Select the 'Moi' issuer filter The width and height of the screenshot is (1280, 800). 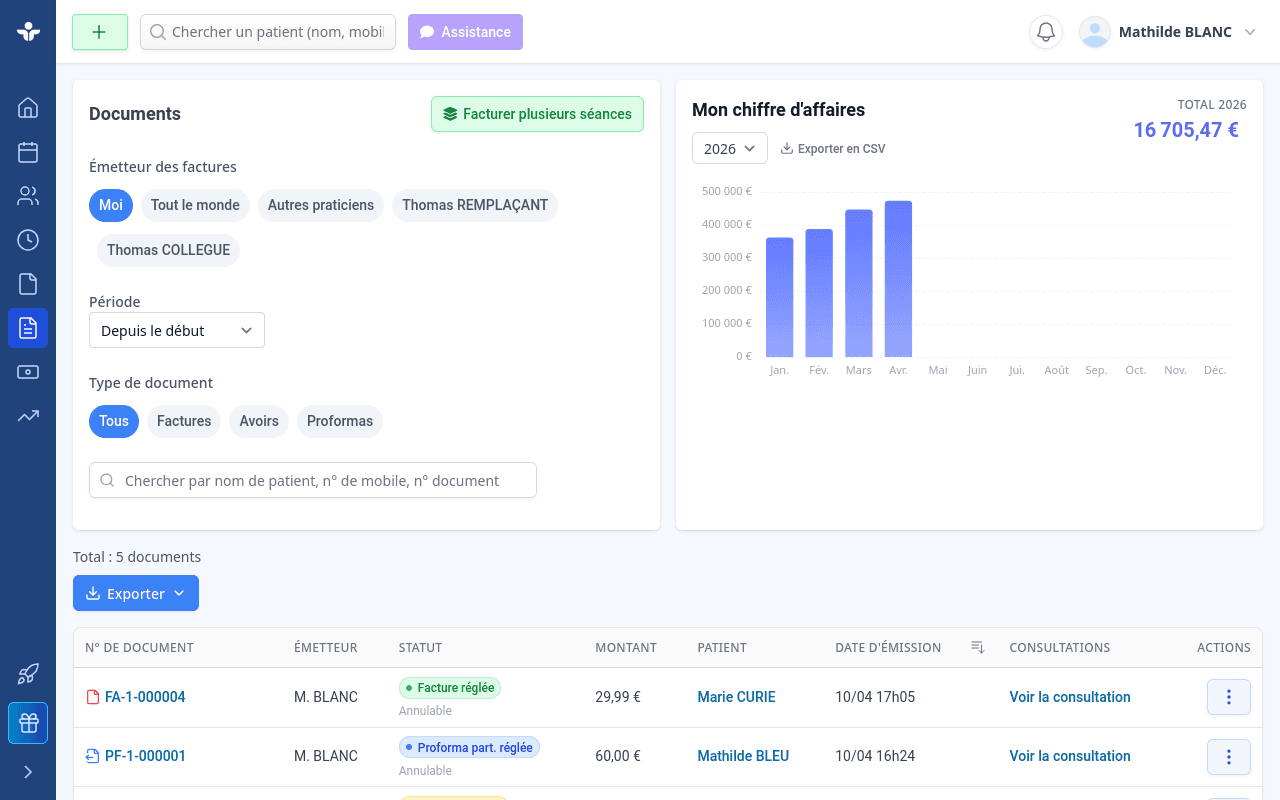point(111,205)
